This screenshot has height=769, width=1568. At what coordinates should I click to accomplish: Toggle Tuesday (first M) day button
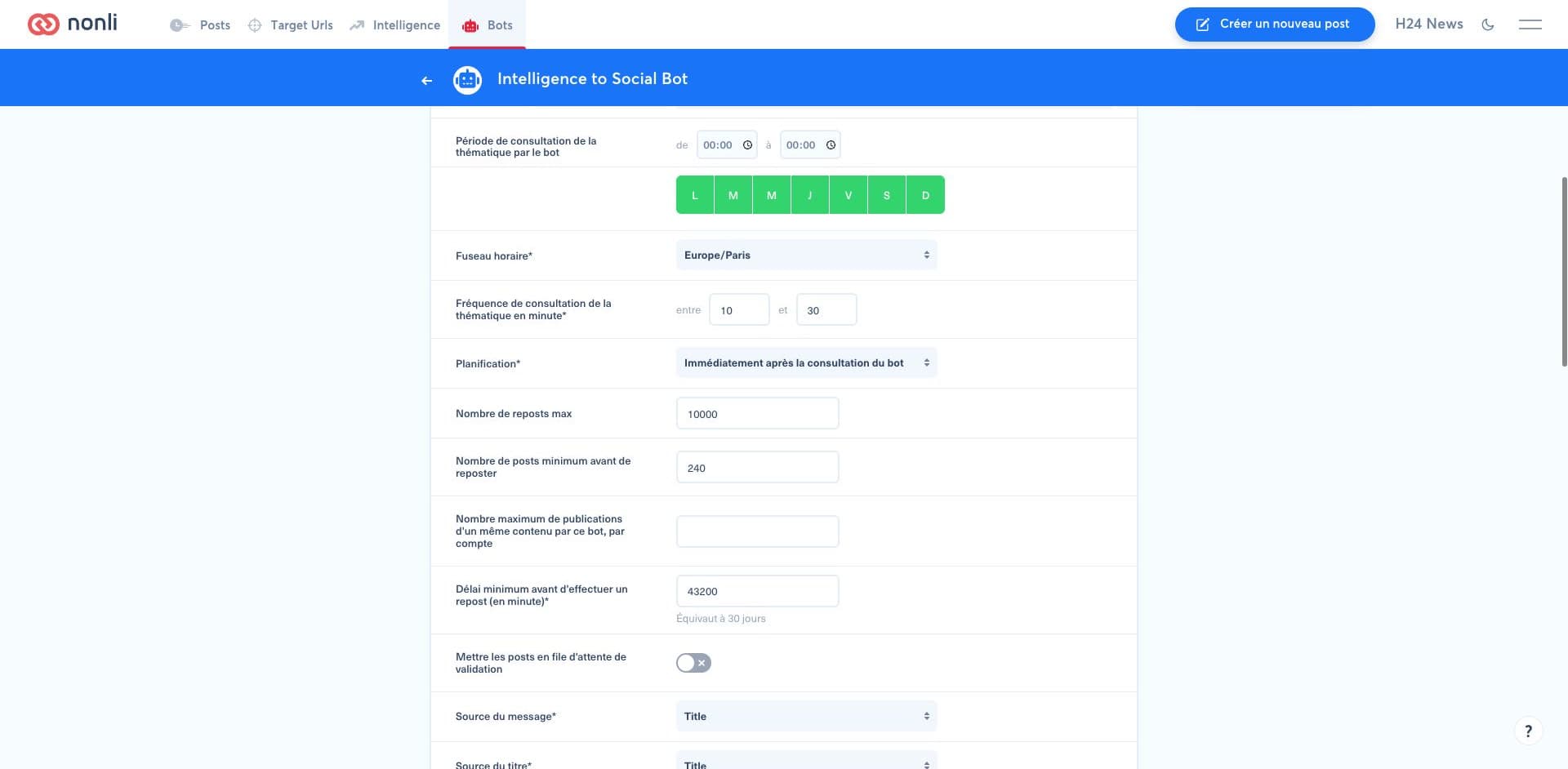(733, 195)
